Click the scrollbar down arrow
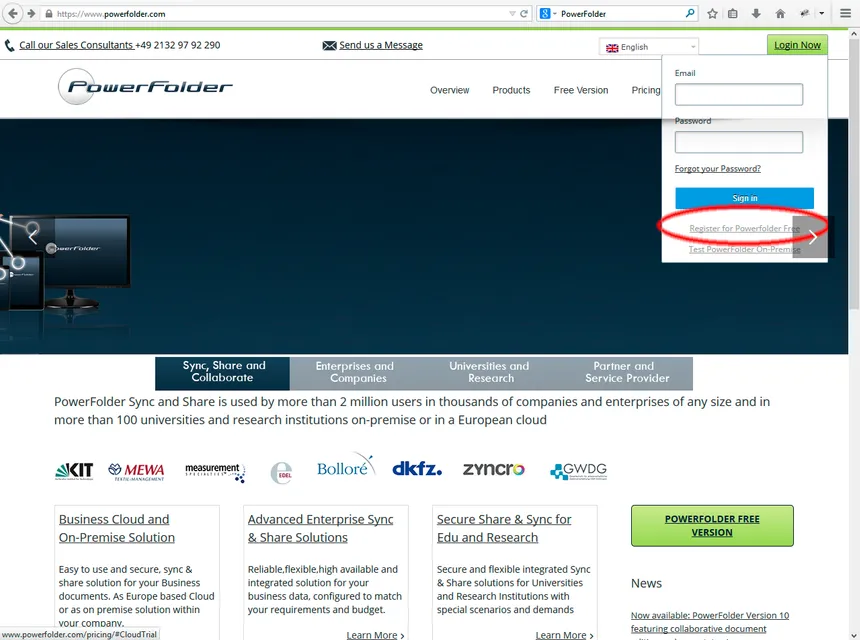The width and height of the screenshot is (860, 640). pos(854,635)
